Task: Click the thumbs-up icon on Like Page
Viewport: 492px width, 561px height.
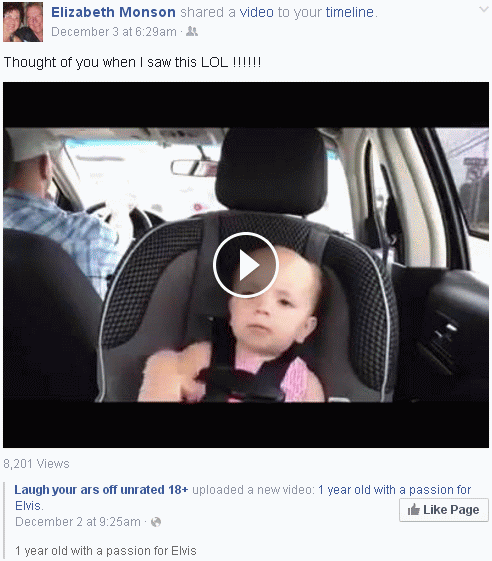Action: click(x=414, y=509)
